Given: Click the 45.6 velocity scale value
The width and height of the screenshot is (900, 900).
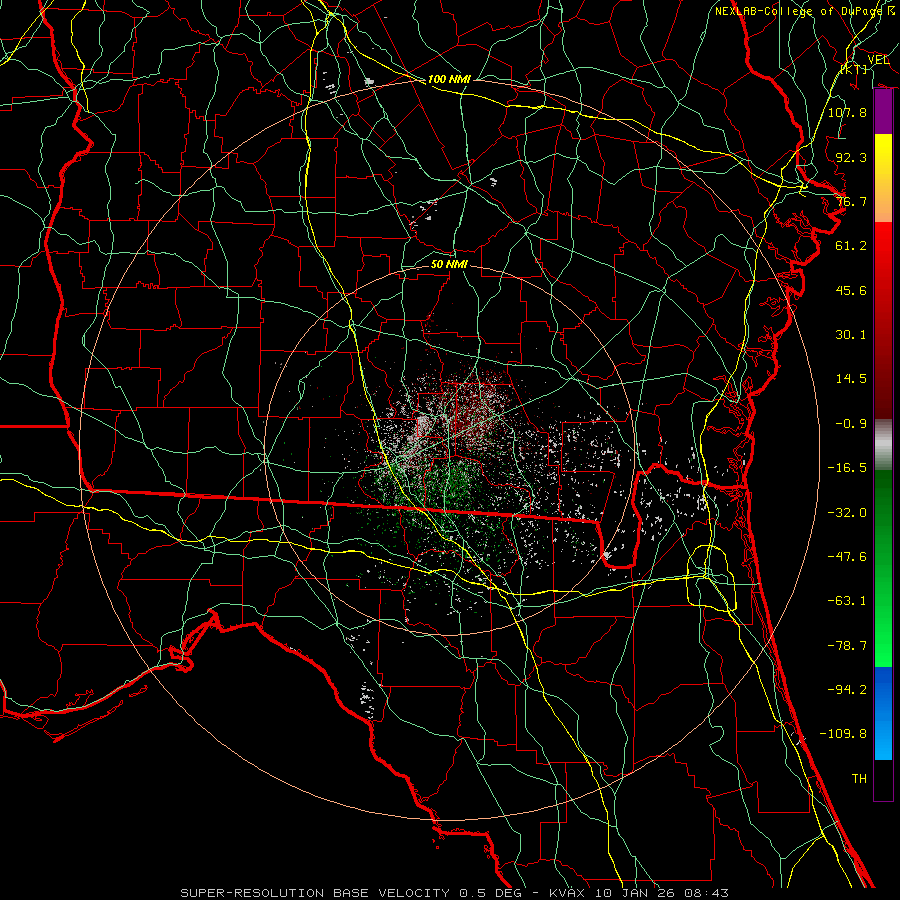Looking at the screenshot, I should pyautogui.click(x=851, y=290).
